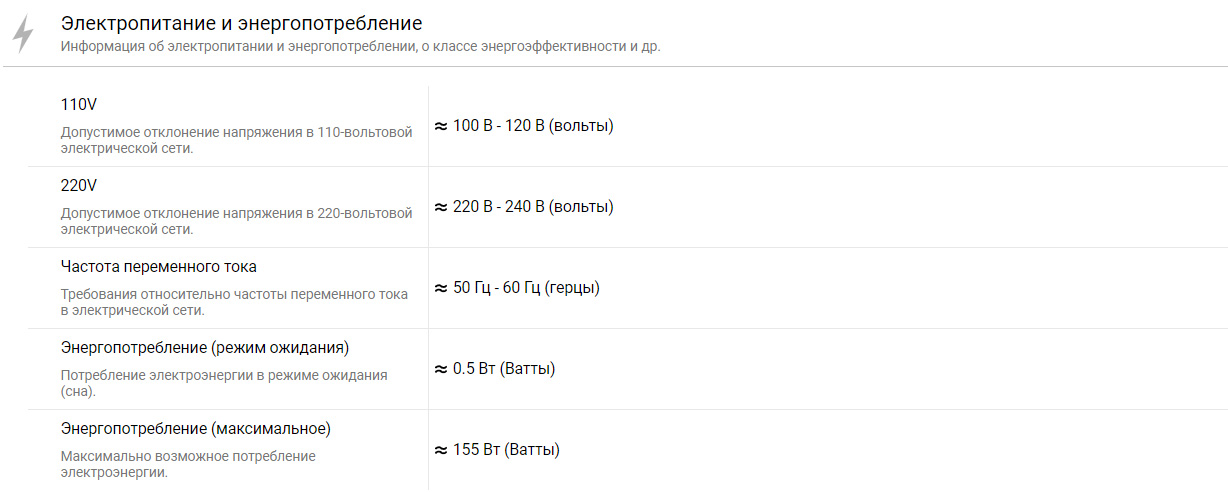Select the 220V specification label

tap(79, 186)
